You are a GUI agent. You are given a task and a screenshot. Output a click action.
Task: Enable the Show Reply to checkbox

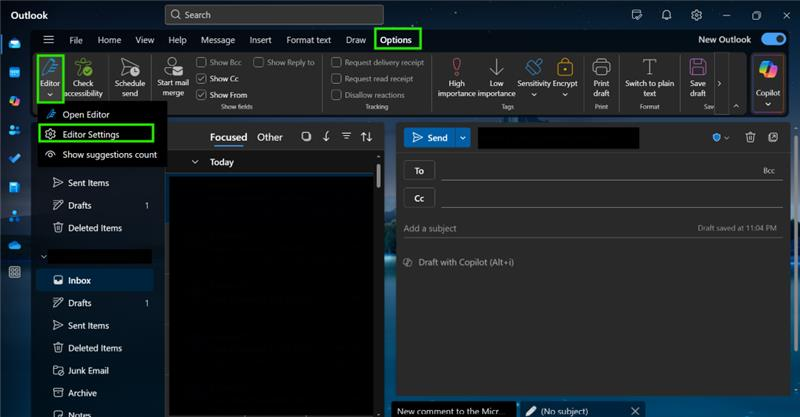259,62
